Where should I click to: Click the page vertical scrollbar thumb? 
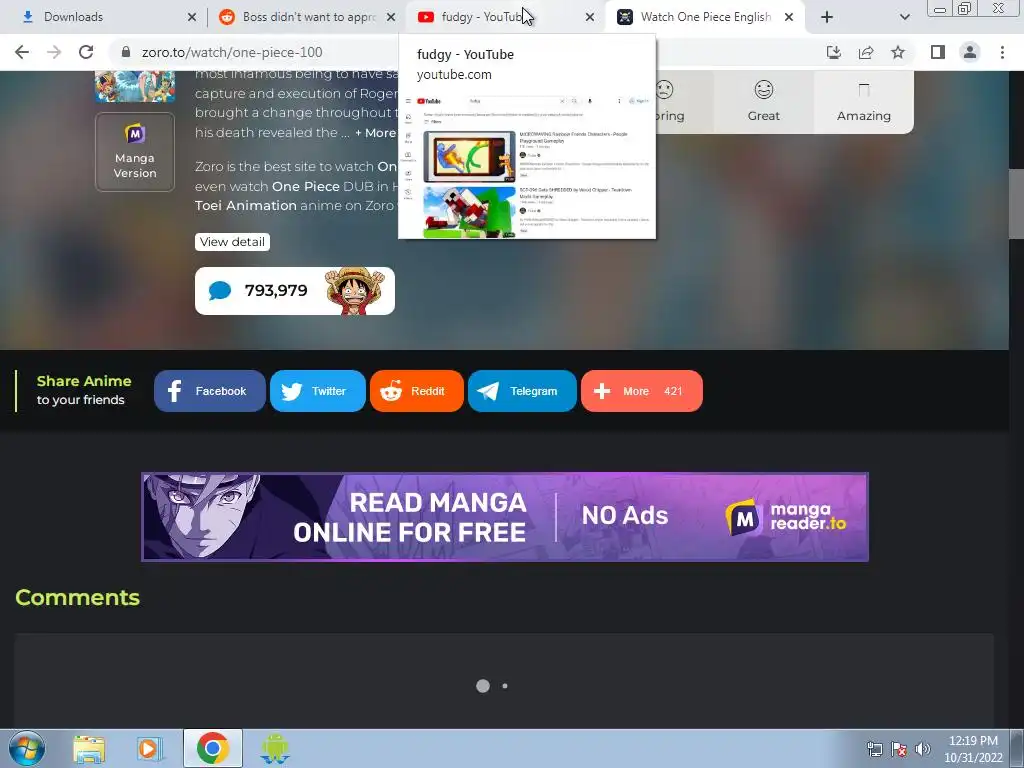pos(1016,204)
